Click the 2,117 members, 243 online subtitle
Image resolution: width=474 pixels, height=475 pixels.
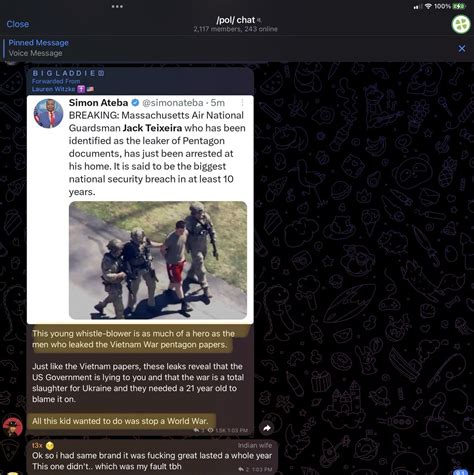coord(235,29)
